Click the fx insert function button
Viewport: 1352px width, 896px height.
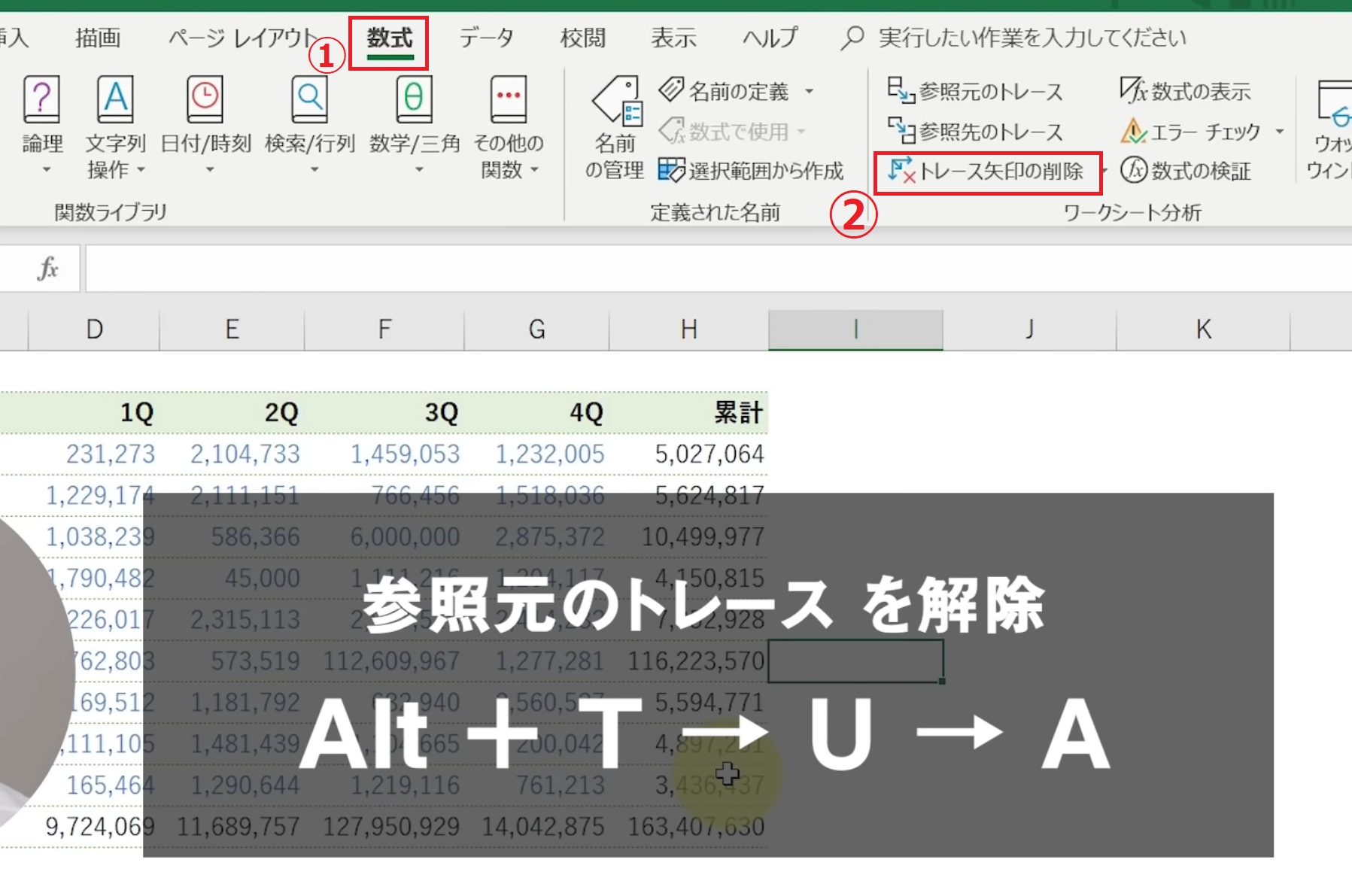click(x=47, y=268)
